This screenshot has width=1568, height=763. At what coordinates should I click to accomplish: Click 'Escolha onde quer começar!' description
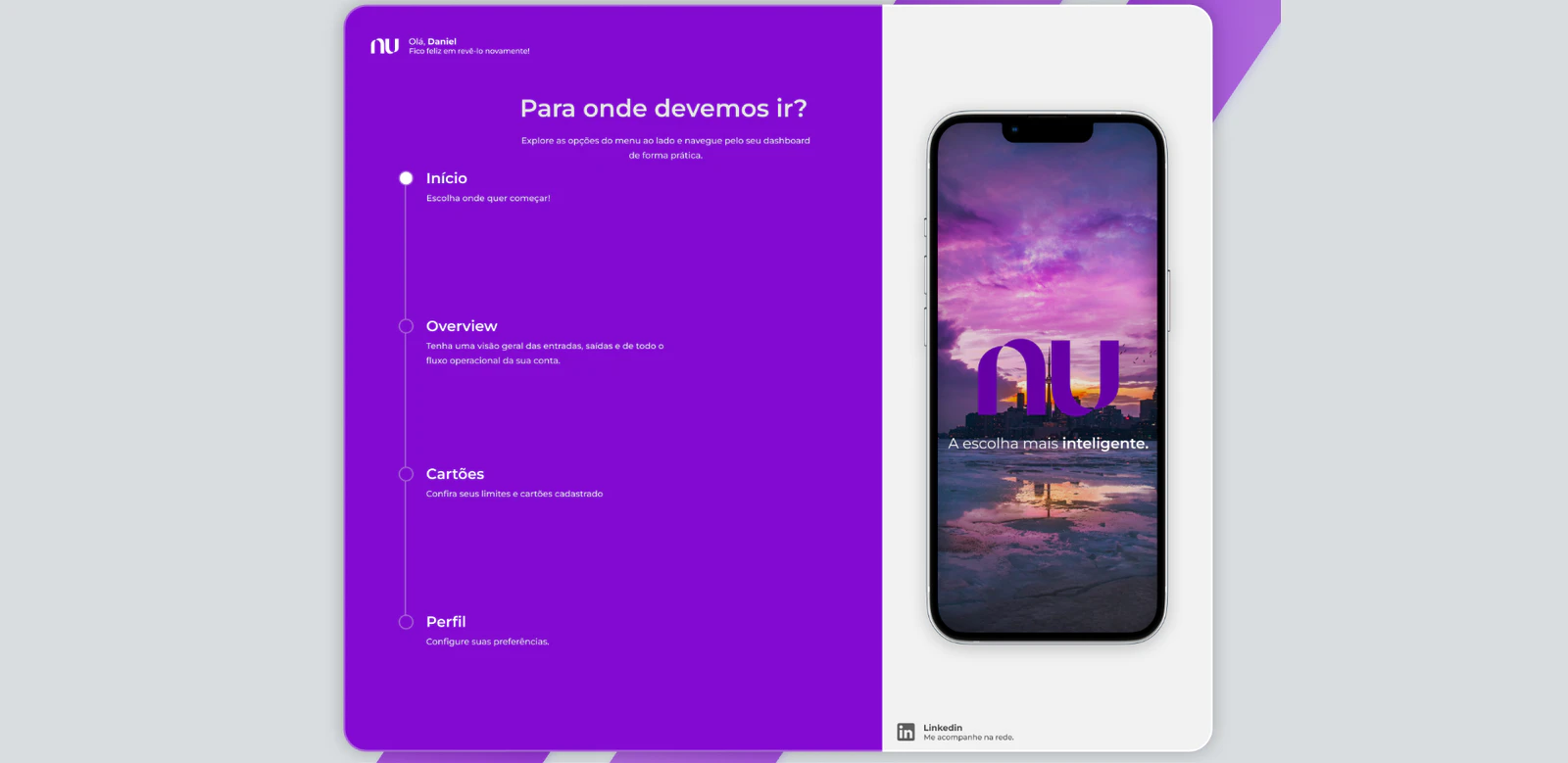pyautogui.click(x=488, y=198)
